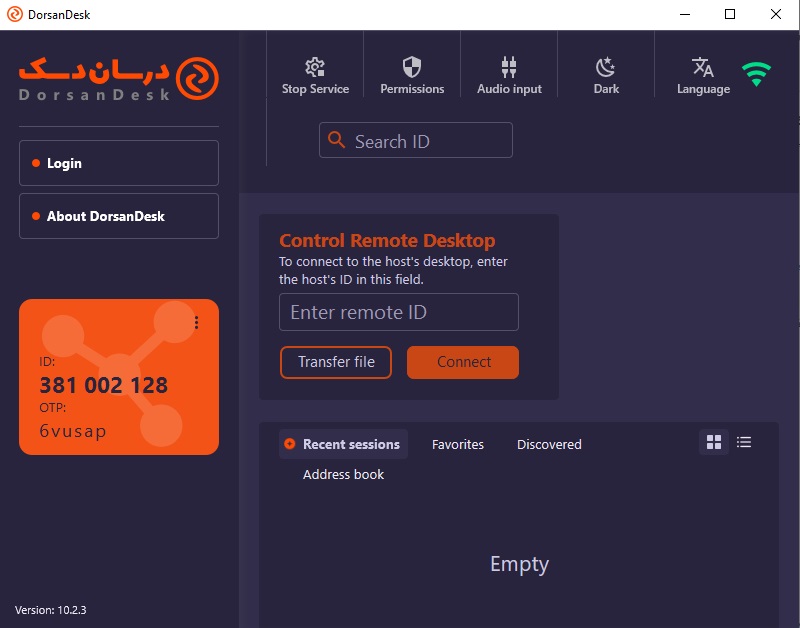
Task: Click the green Wi-Fi connection status icon
Action: 756,74
